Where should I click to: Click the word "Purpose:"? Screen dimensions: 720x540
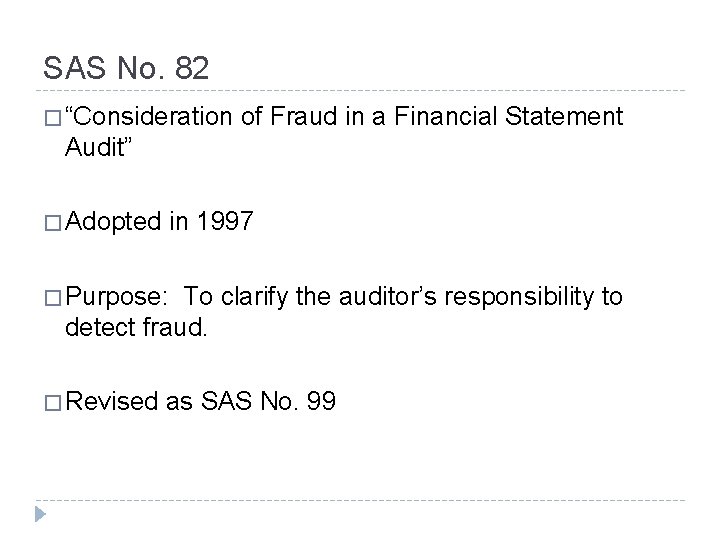coord(113,297)
